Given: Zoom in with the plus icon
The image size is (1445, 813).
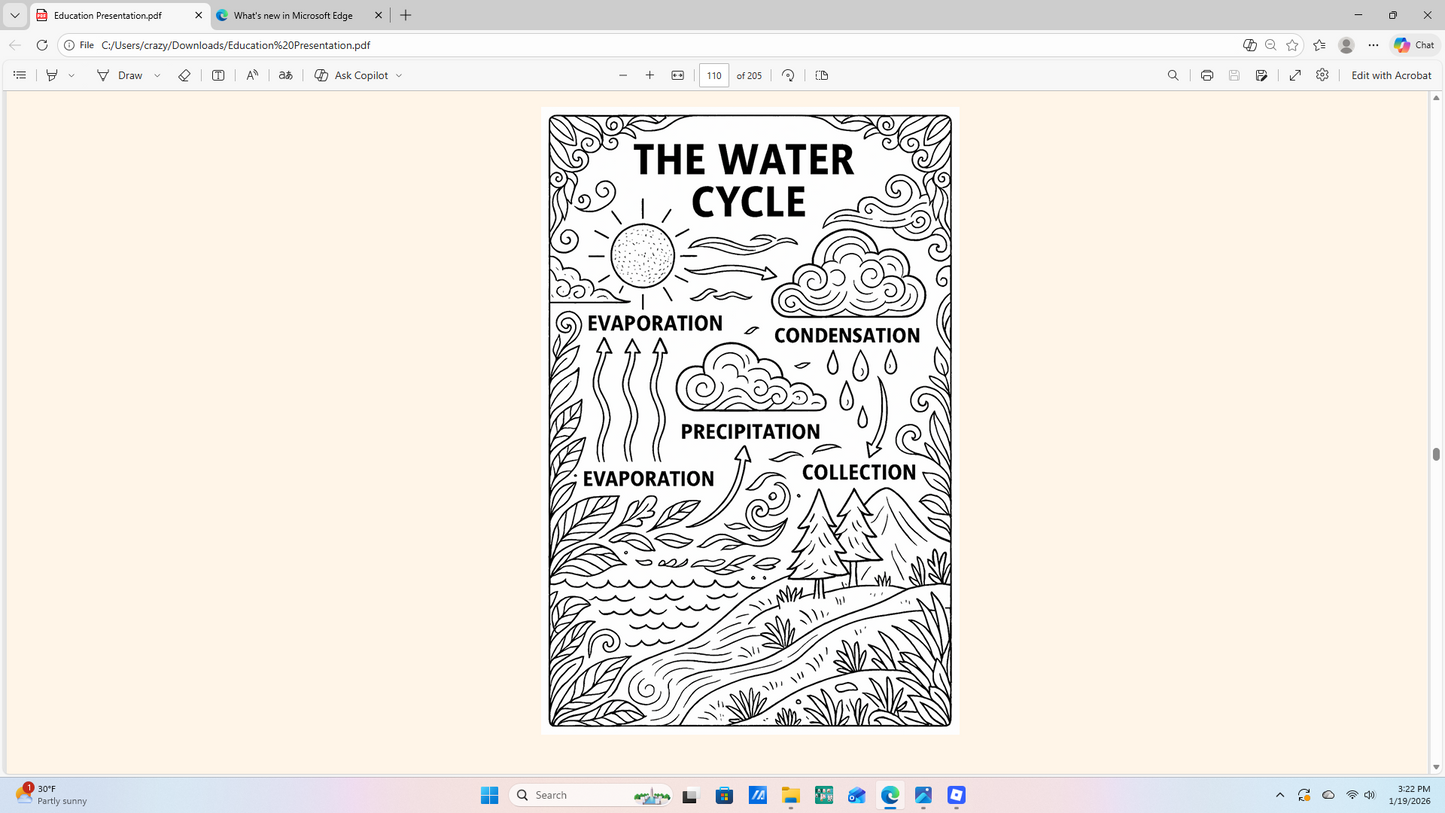Looking at the screenshot, I should [650, 75].
